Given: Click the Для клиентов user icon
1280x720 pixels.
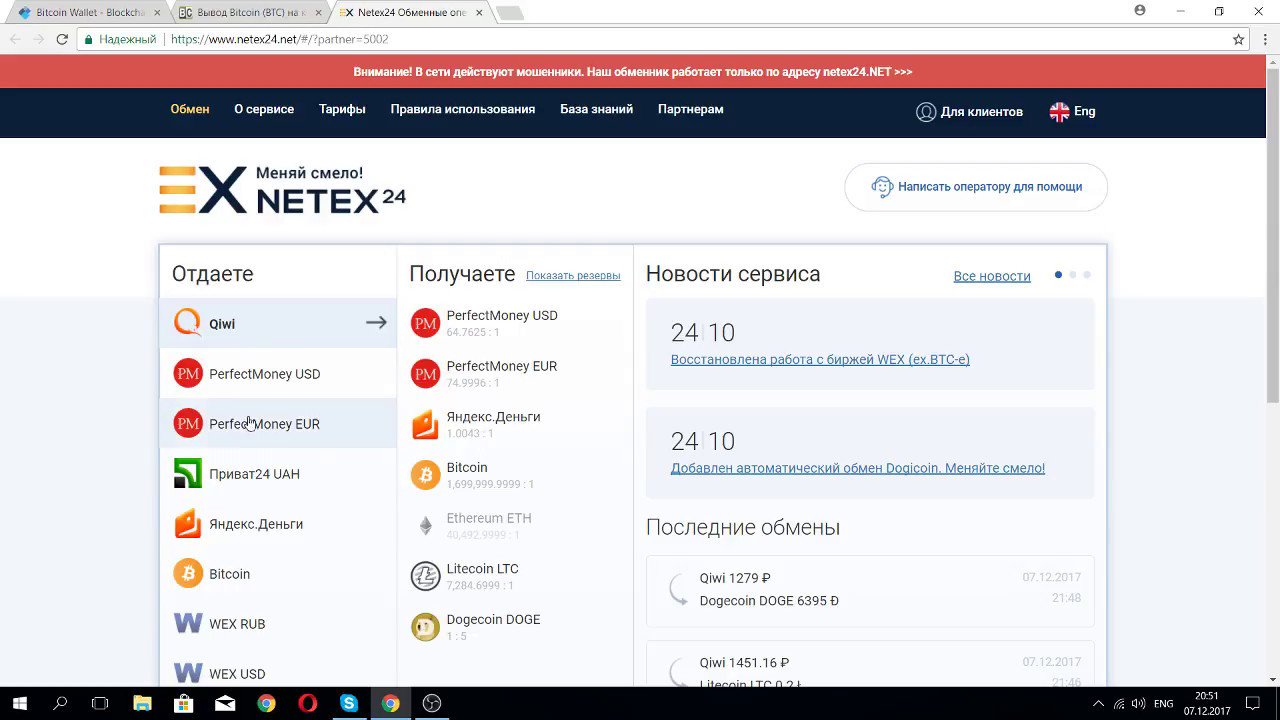Looking at the screenshot, I should click(926, 112).
